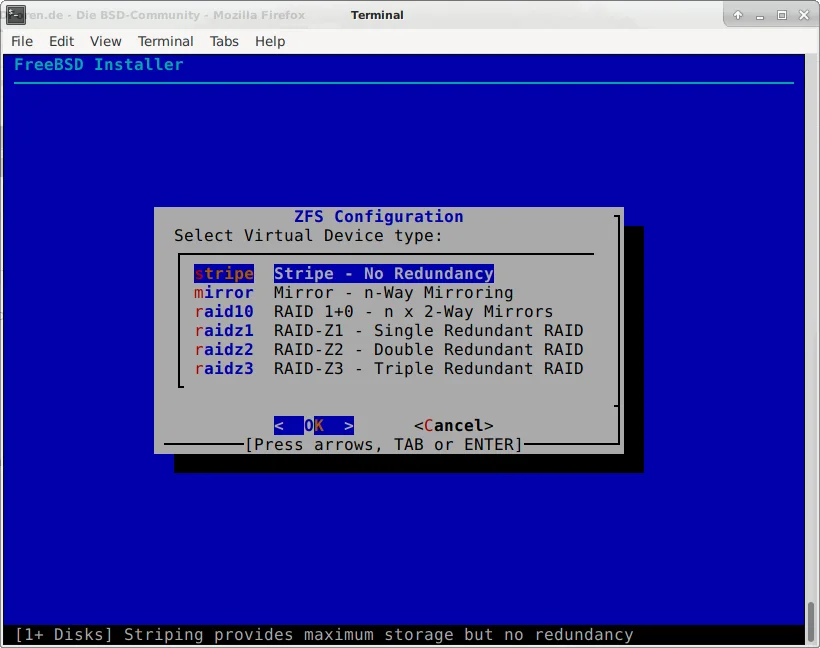The image size is (820, 648).
Task: Click the 'Press arrows, TAB or ENTER' hint
Action: coord(384,445)
